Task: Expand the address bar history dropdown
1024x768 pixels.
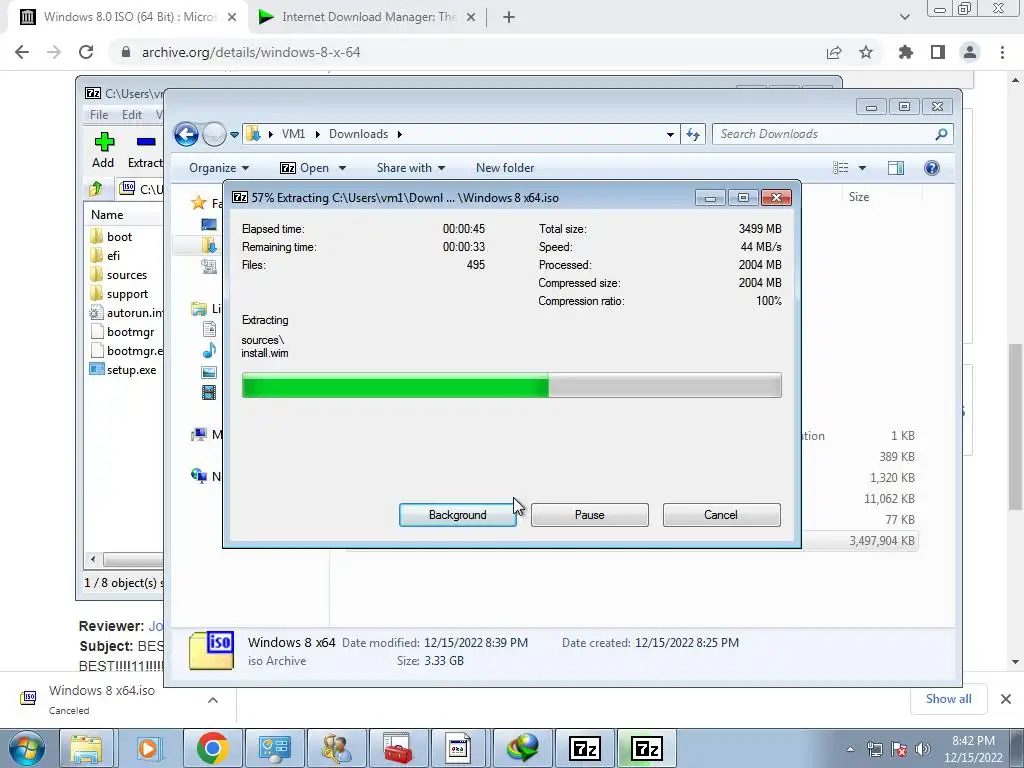Action: tap(670, 135)
